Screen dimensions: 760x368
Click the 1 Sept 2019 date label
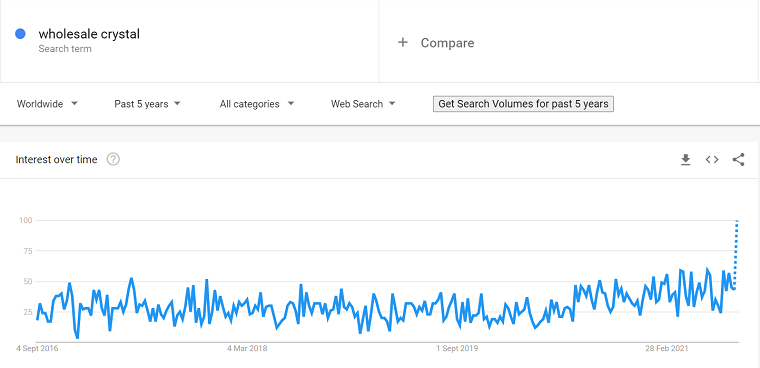(457, 348)
